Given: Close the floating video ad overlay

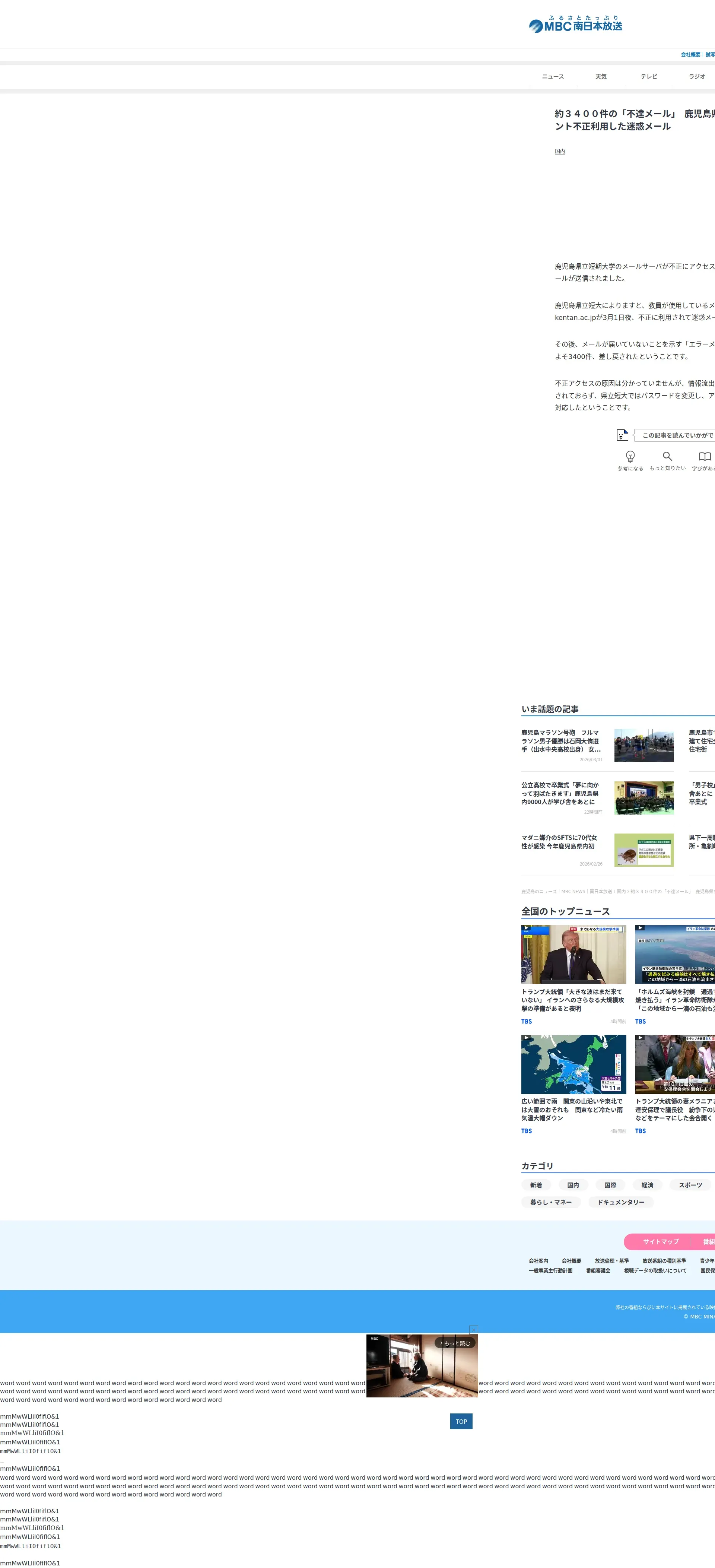Looking at the screenshot, I should 473,1329.
